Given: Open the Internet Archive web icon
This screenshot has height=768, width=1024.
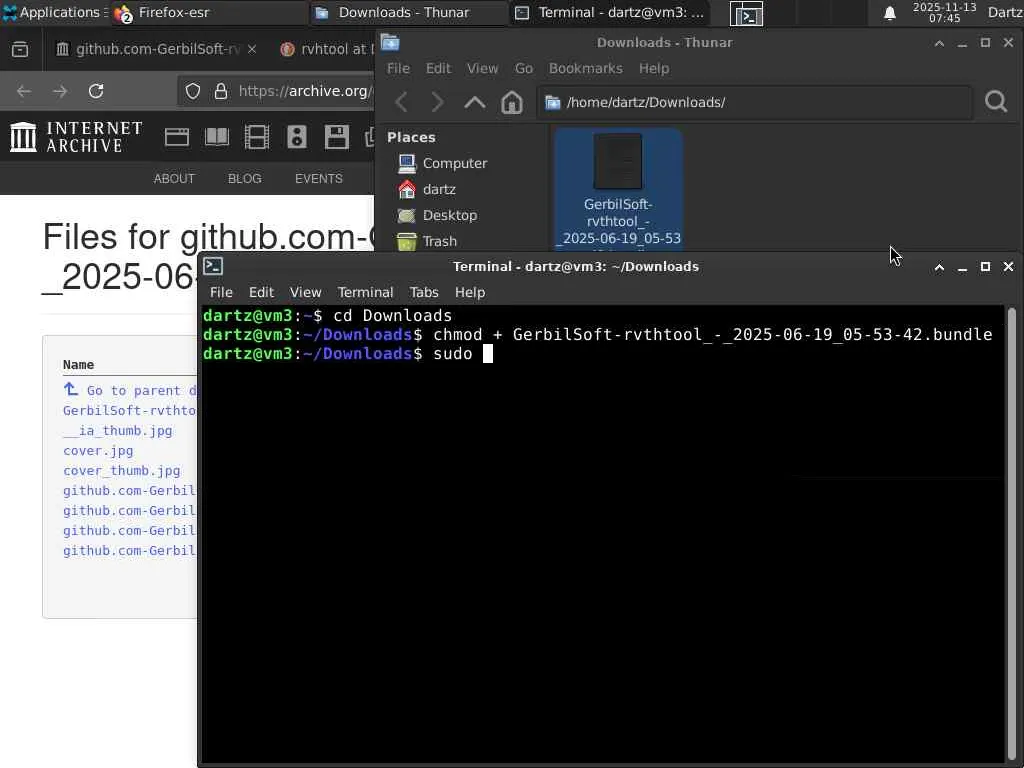Looking at the screenshot, I should (x=177, y=137).
